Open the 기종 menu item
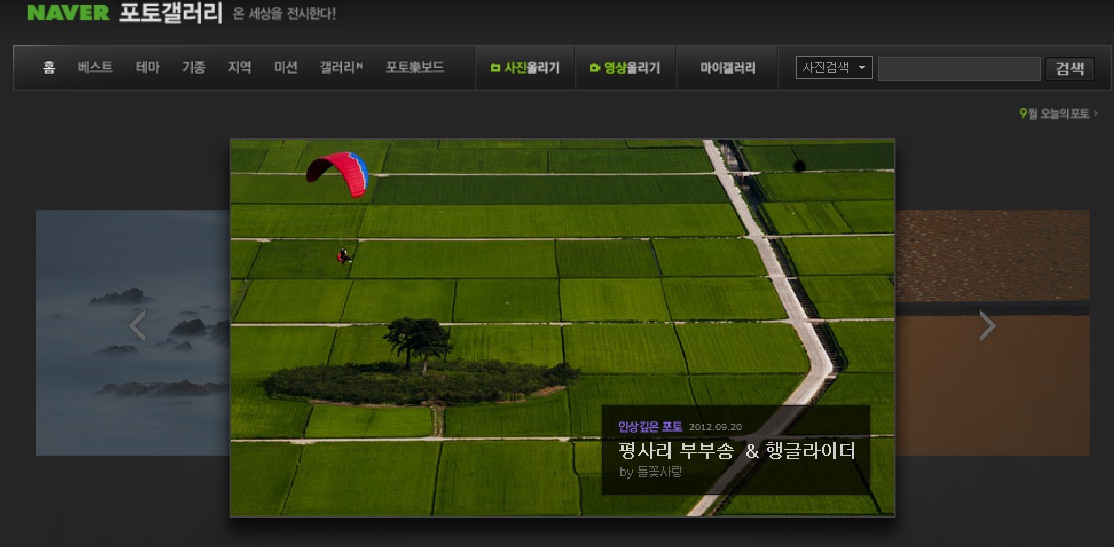Screen dimensions: 1114x547 tap(194, 68)
